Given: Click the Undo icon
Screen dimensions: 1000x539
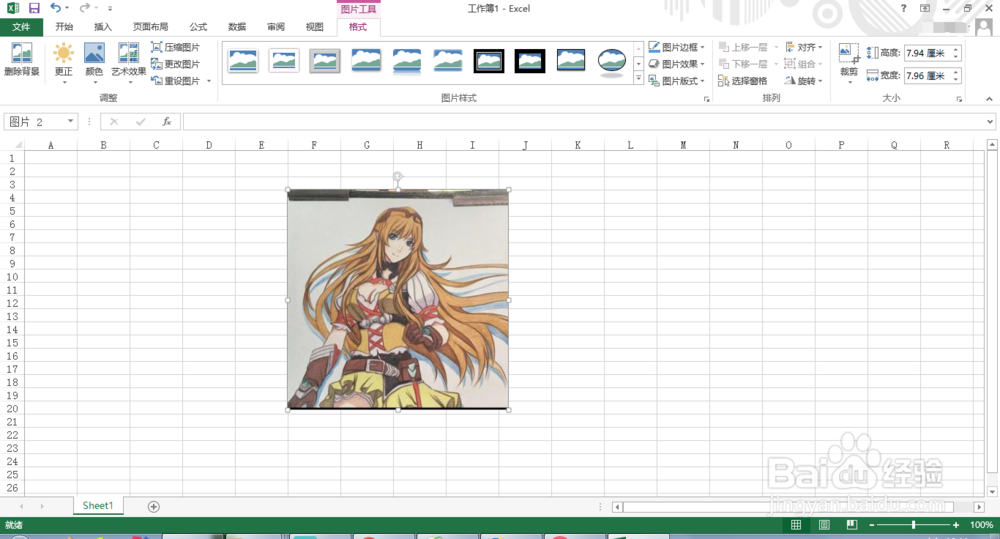Looking at the screenshot, I should coord(55,8).
